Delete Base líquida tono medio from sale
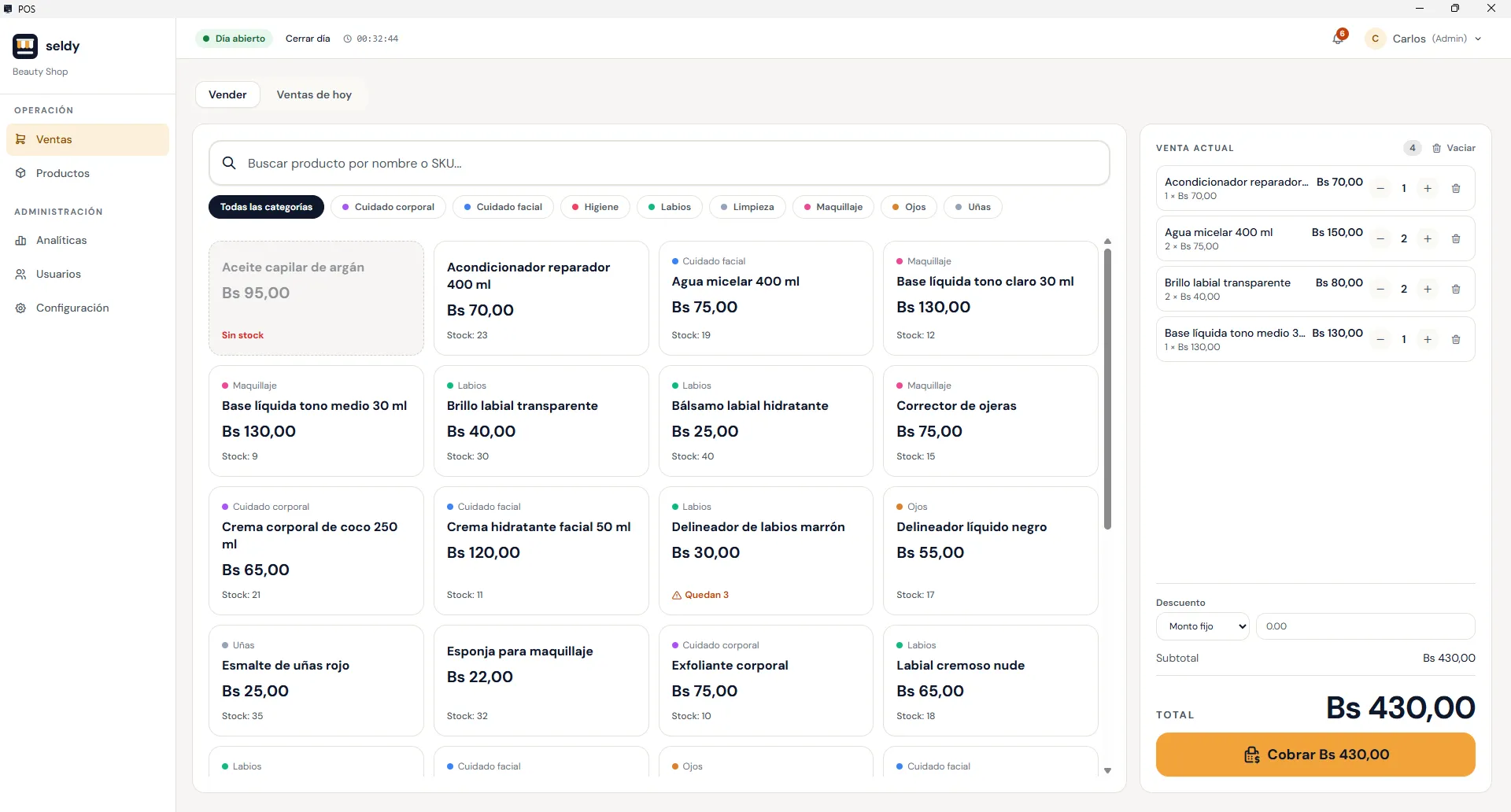This screenshot has height=812, width=1511. [1456, 340]
